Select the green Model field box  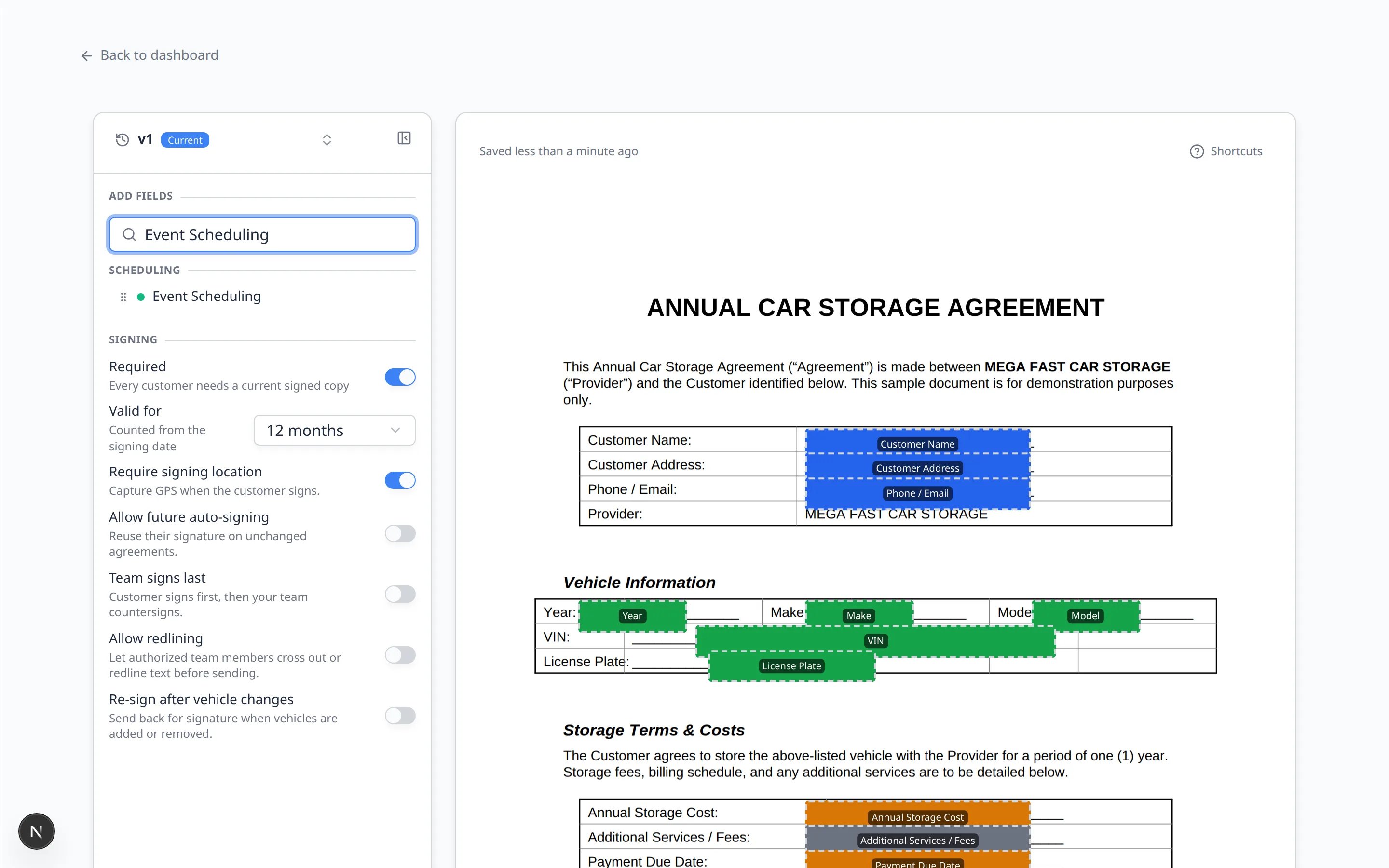pyautogui.click(x=1085, y=616)
